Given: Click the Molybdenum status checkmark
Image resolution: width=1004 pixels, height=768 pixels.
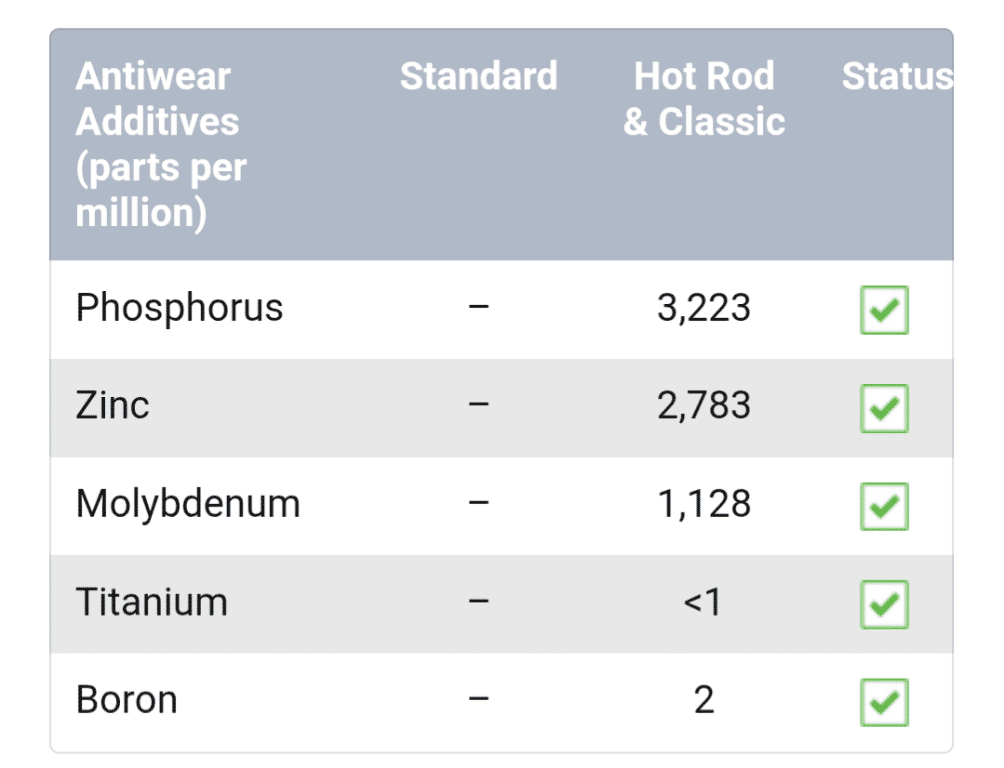Looking at the screenshot, I should click(x=884, y=506).
